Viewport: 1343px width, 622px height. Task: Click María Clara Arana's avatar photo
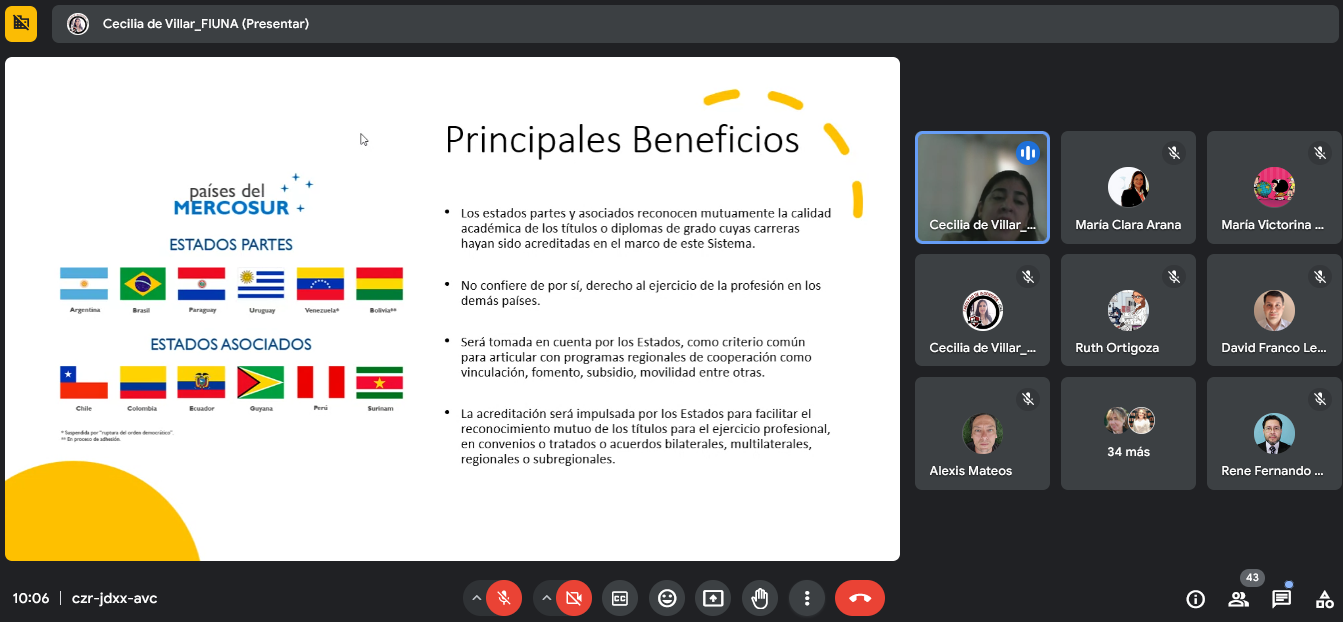1128,187
